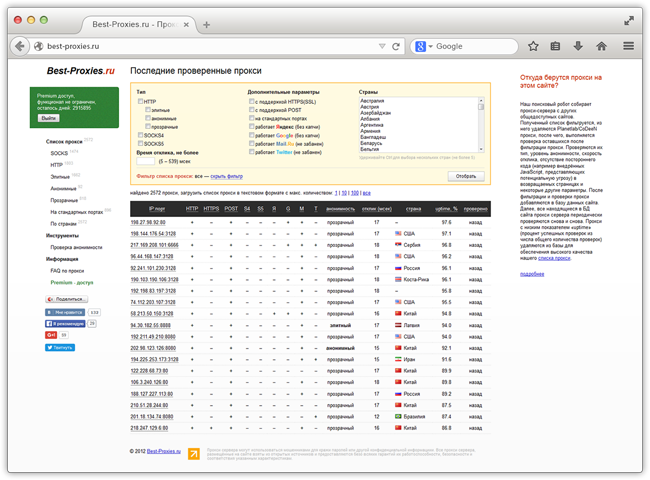Click the response time input field
This screenshot has width=650, height=480.
point(146,162)
